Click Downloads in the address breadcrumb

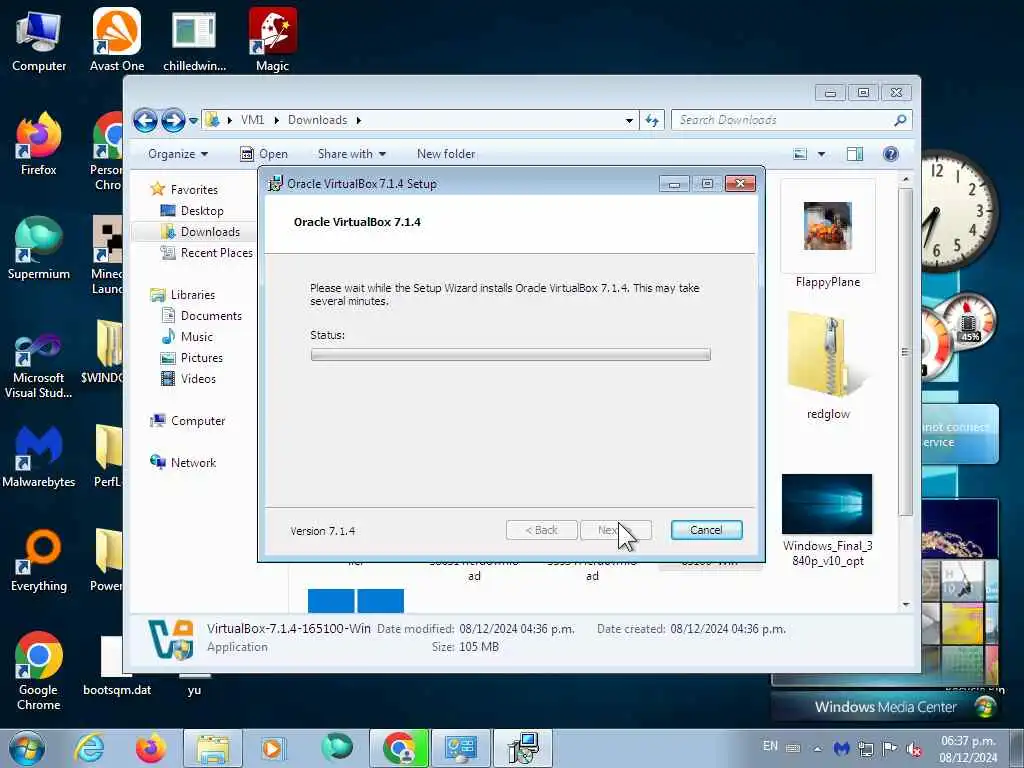[317, 120]
